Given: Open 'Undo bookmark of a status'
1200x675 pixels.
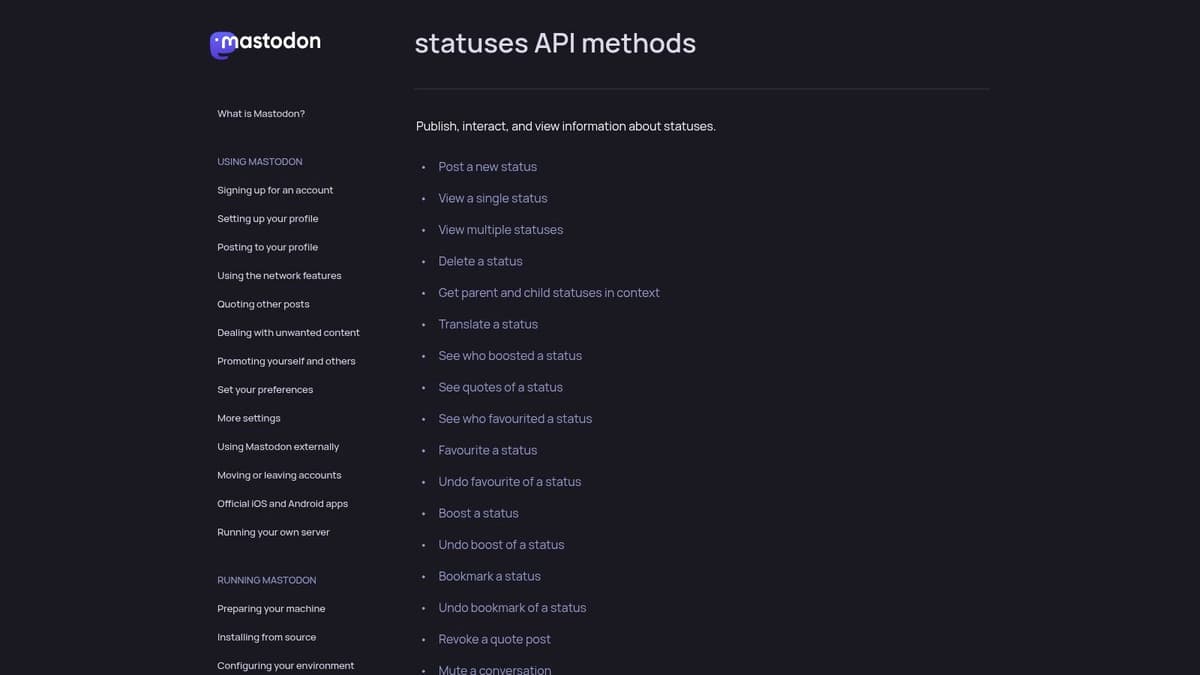Looking at the screenshot, I should [x=512, y=608].
